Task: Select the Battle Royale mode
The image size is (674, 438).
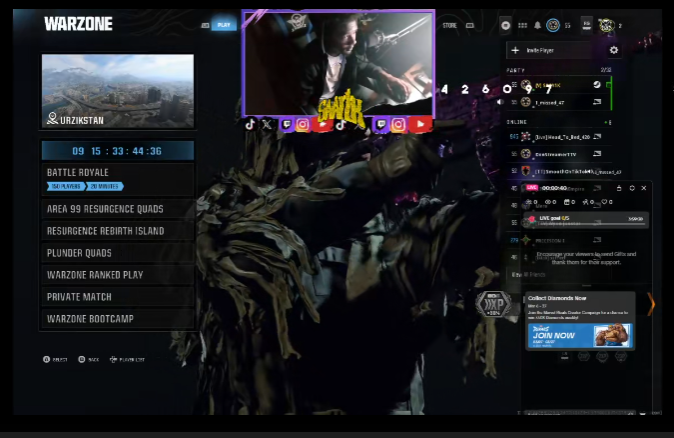Action: 118,179
